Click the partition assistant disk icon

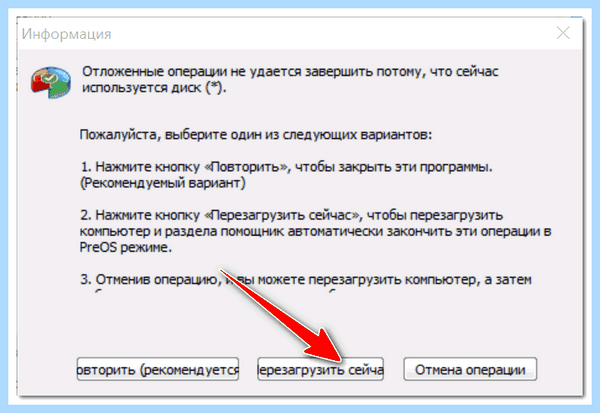(x=51, y=82)
